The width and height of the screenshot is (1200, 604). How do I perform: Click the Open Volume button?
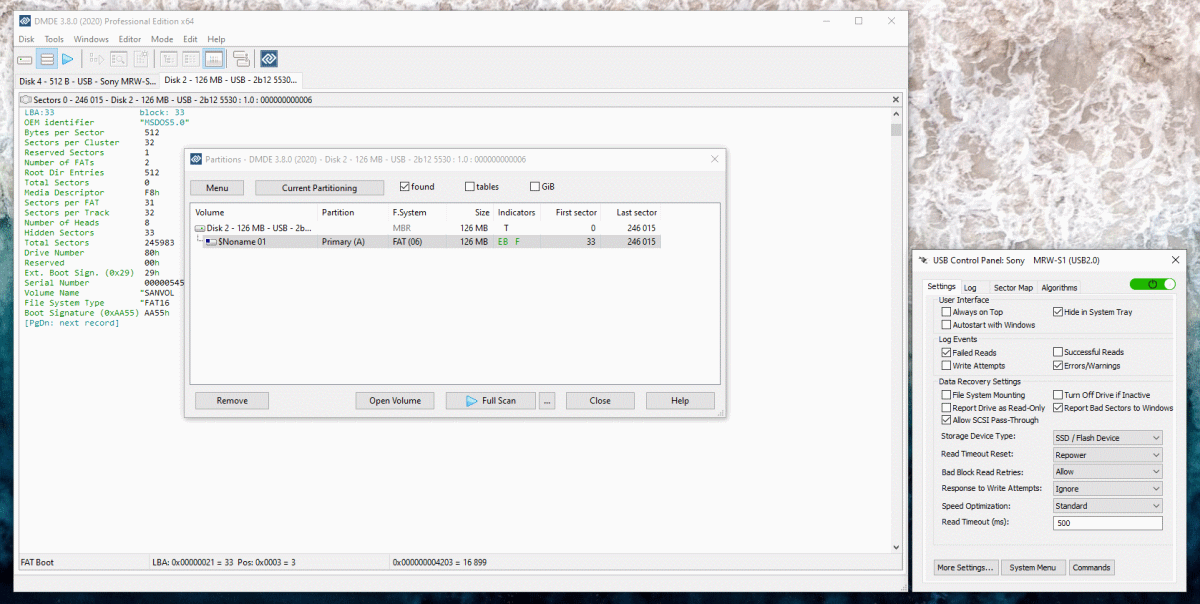tap(395, 401)
